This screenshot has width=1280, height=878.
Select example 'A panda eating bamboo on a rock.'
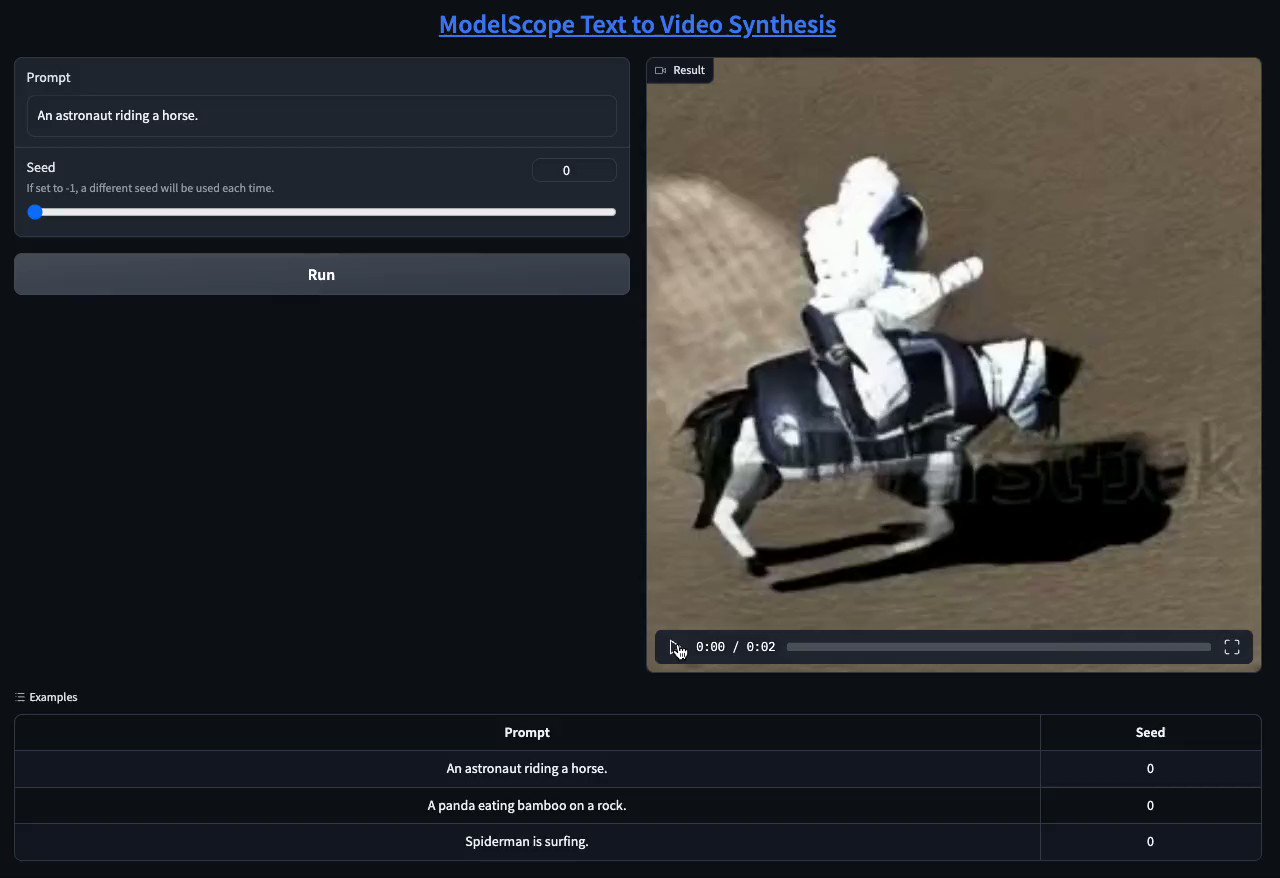pos(527,805)
